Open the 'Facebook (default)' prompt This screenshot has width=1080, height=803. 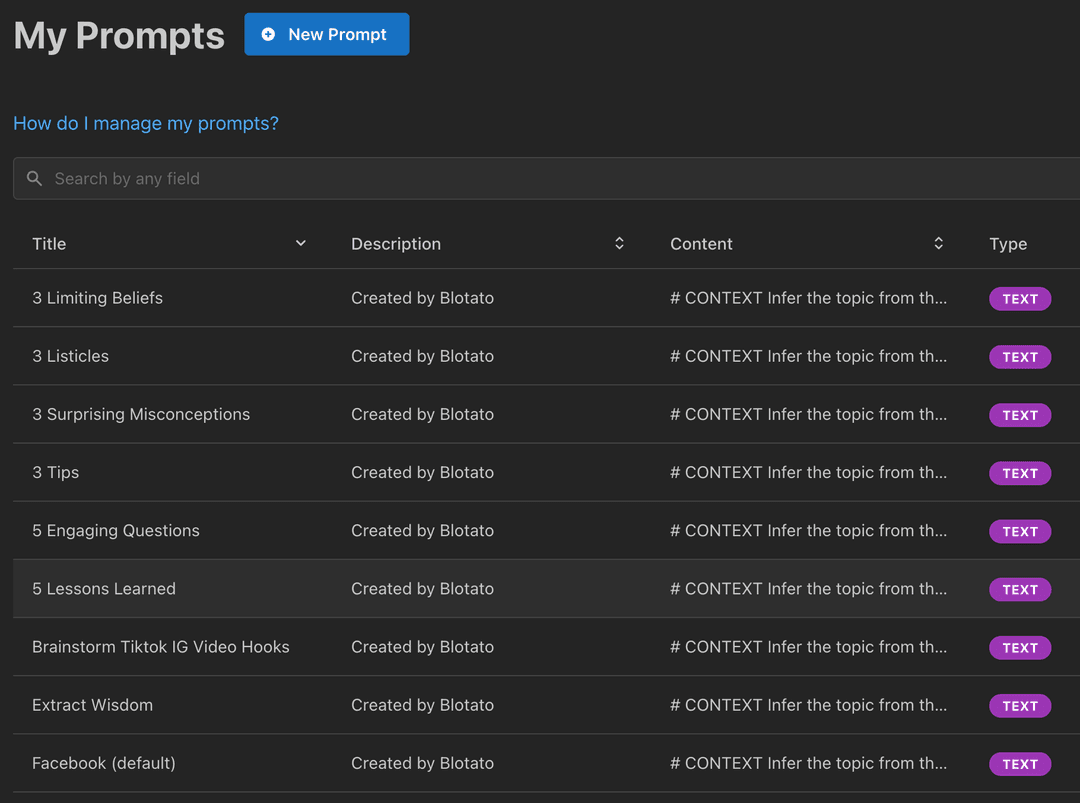coord(104,763)
